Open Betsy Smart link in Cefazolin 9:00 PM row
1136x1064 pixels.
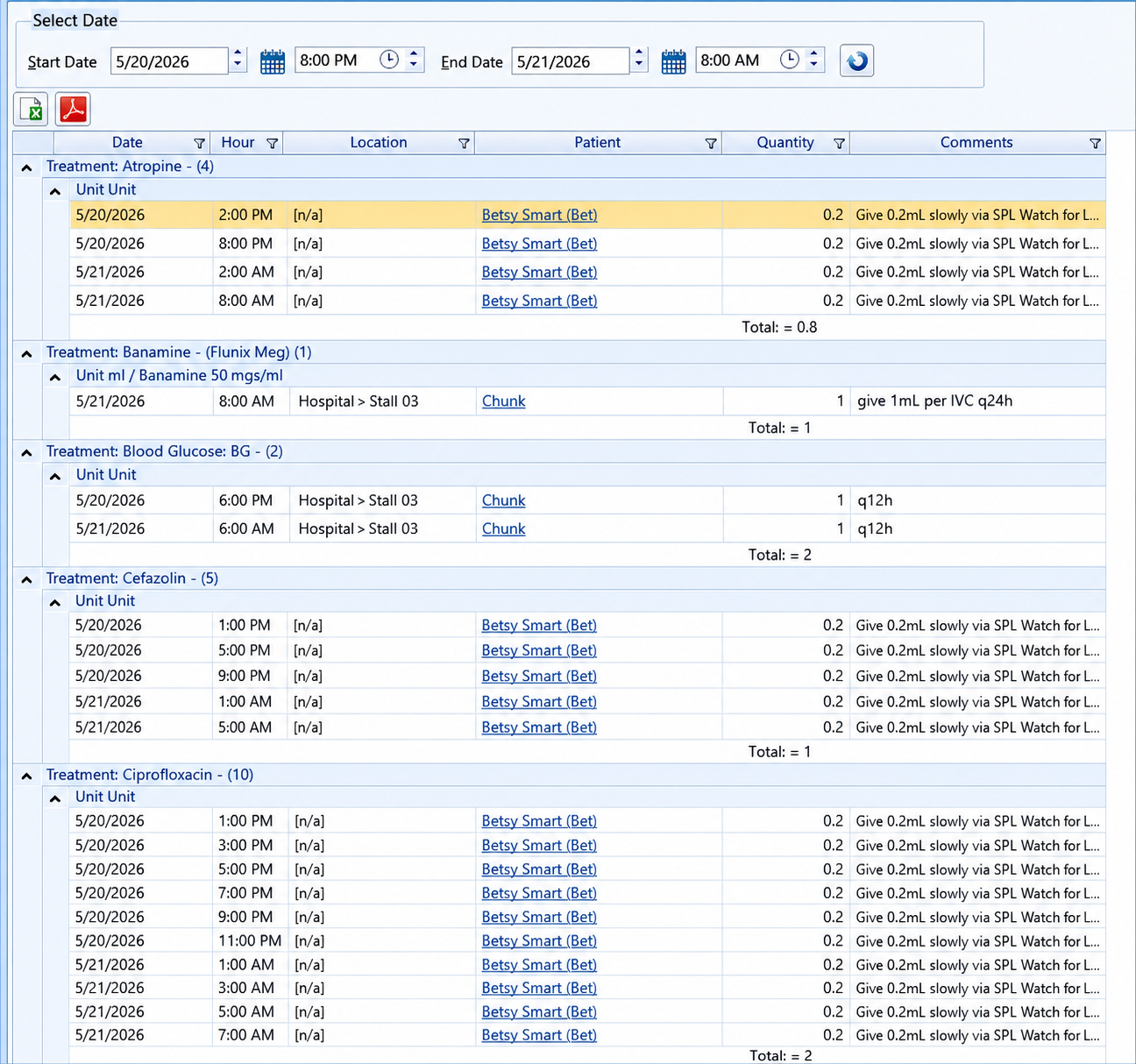(539, 676)
